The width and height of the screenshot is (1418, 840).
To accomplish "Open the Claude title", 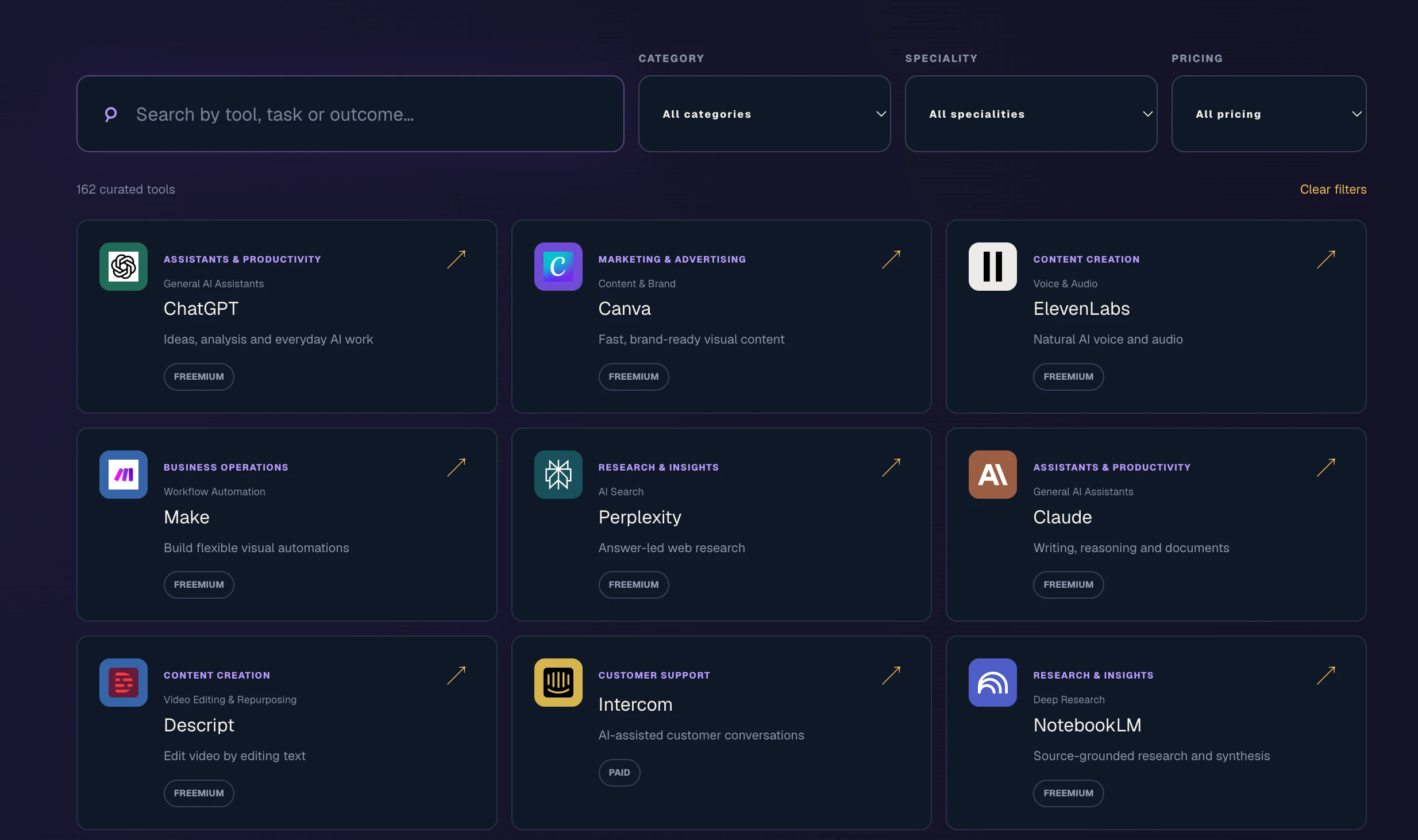I will pyautogui.click(x=1062, y=517).
